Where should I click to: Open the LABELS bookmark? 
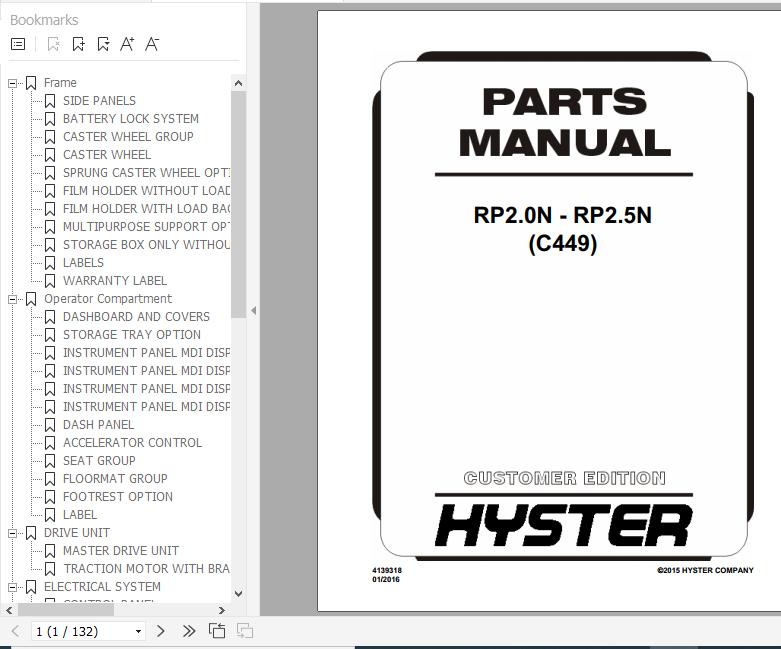[x=83, y=262]
